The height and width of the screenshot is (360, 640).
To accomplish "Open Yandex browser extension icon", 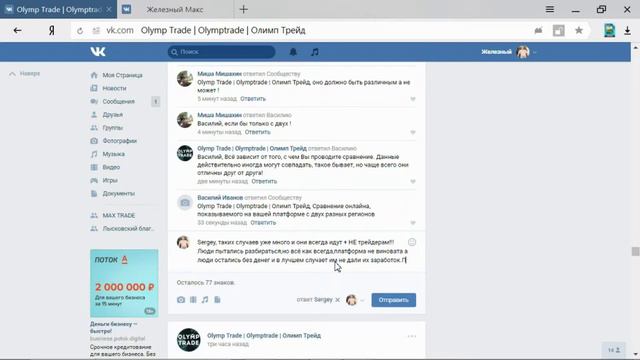I will pos(609,31).
